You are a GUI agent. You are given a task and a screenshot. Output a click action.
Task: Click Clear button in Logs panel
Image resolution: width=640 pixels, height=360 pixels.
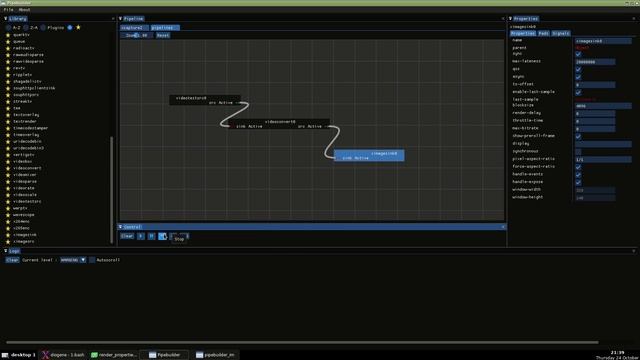[x=12, y=260]
